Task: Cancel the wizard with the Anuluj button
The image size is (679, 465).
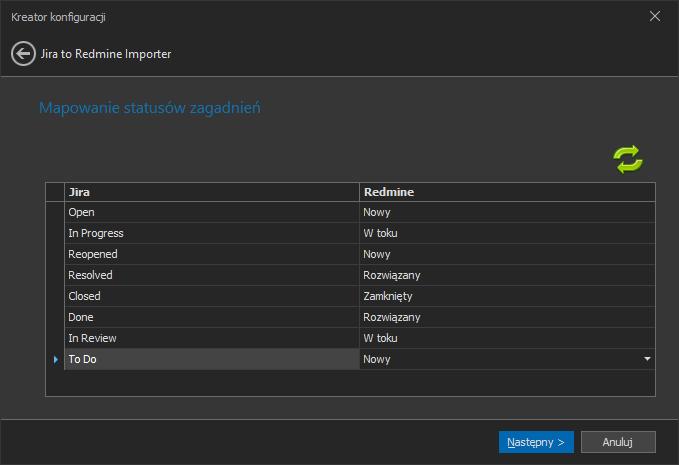Action: (x=618, y=442)
